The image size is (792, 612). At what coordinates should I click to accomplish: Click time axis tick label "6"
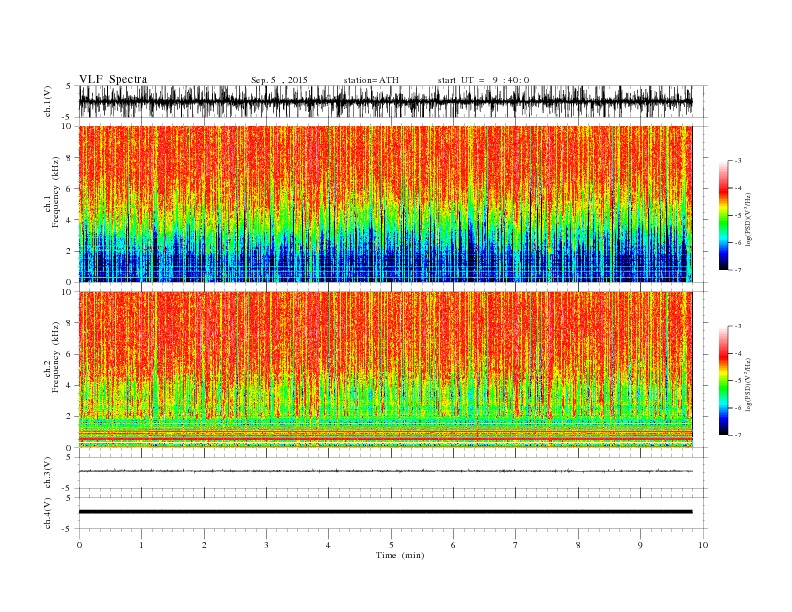point(453,545)
